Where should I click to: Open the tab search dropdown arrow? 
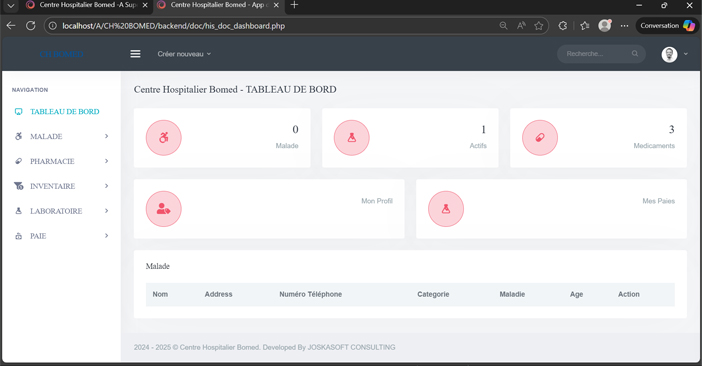(x=11, y=5)
